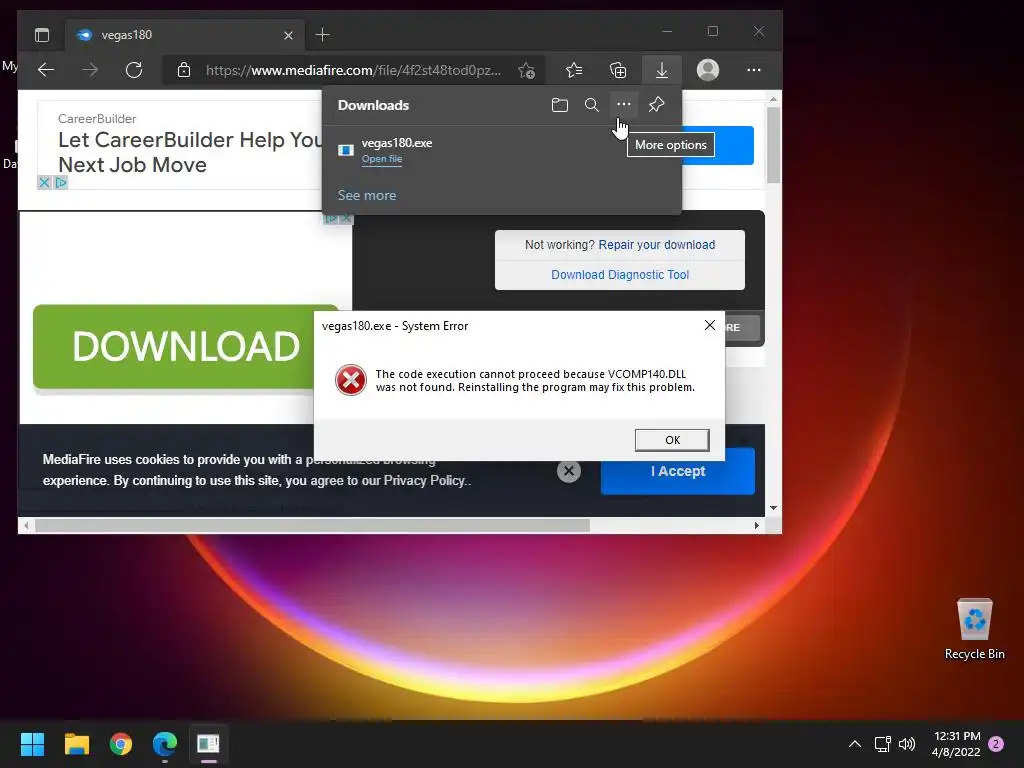Click Download Diagnostic Tool link
This screenshot has width=1024, height=768.
pos(620,275)
